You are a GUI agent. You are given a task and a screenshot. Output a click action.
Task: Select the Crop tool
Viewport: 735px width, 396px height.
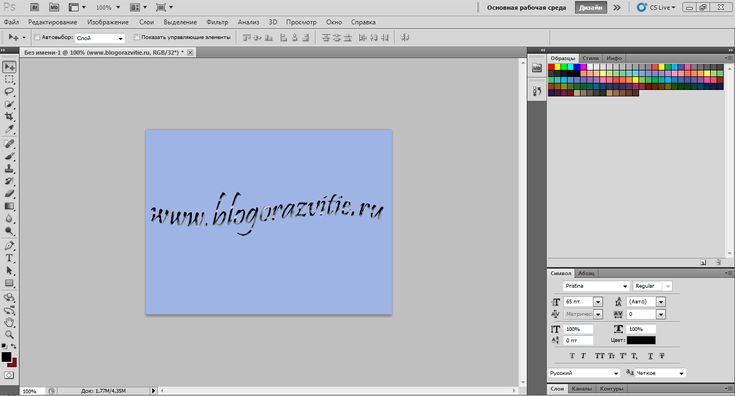pos(9,116)
